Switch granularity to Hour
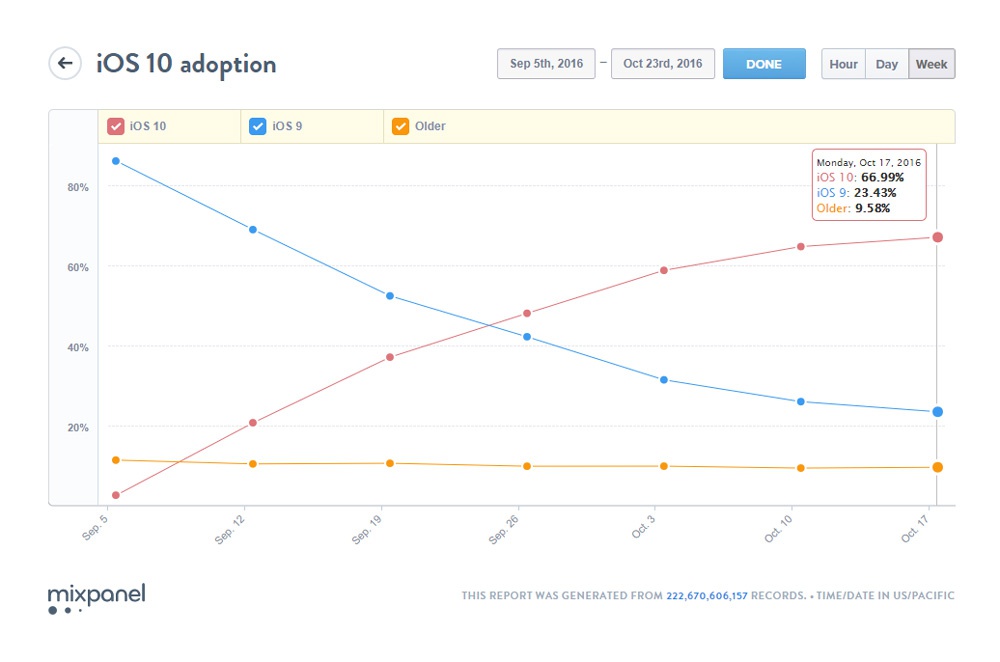Screen dimensions: 1000x662 [843, 64]
